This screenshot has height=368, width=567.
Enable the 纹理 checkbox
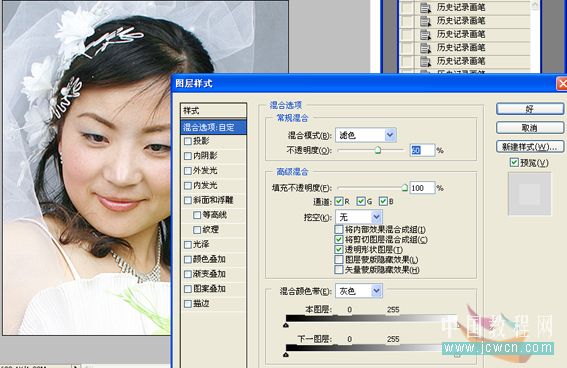point(197,230)
